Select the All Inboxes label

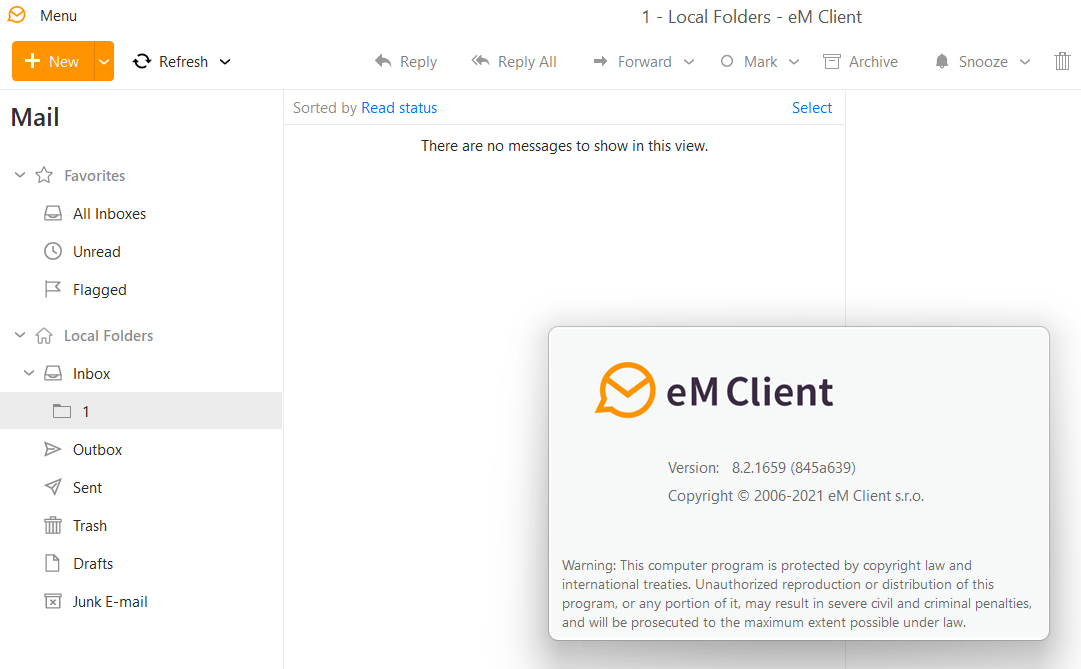click(110, 214)
